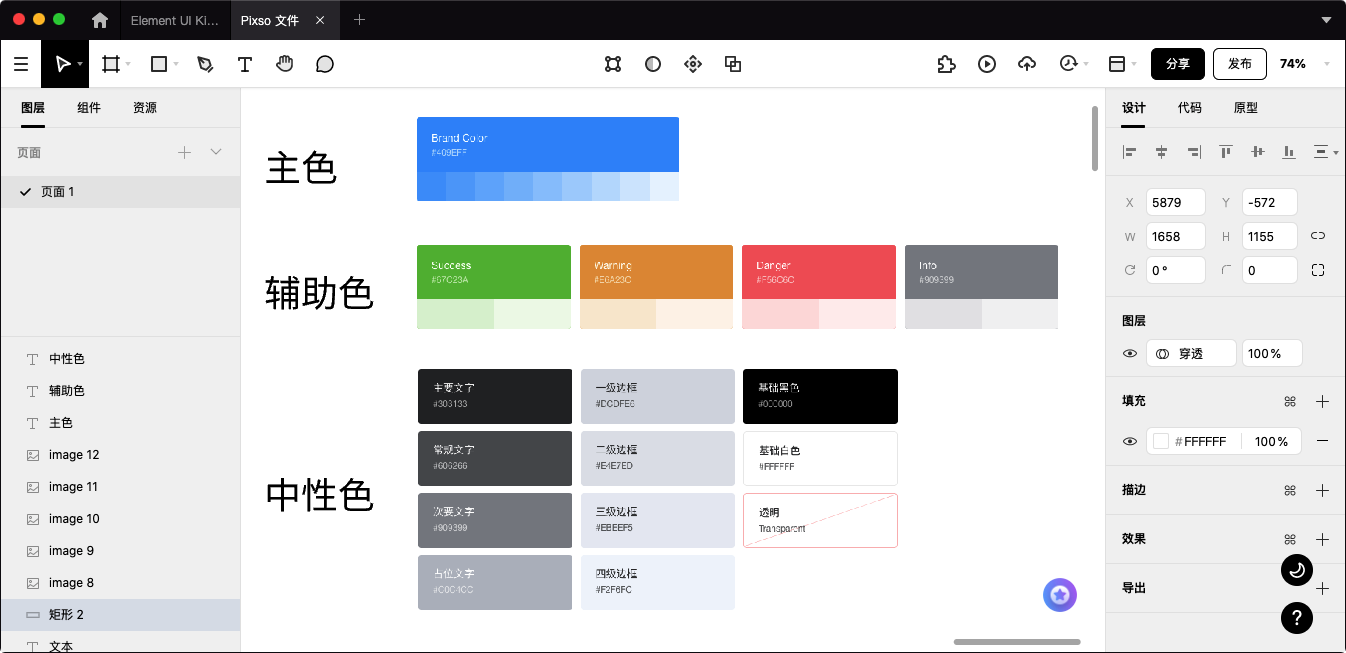Select the Hand pan tool
This screenshot has height=653, width=1346.
coord(285,64)
